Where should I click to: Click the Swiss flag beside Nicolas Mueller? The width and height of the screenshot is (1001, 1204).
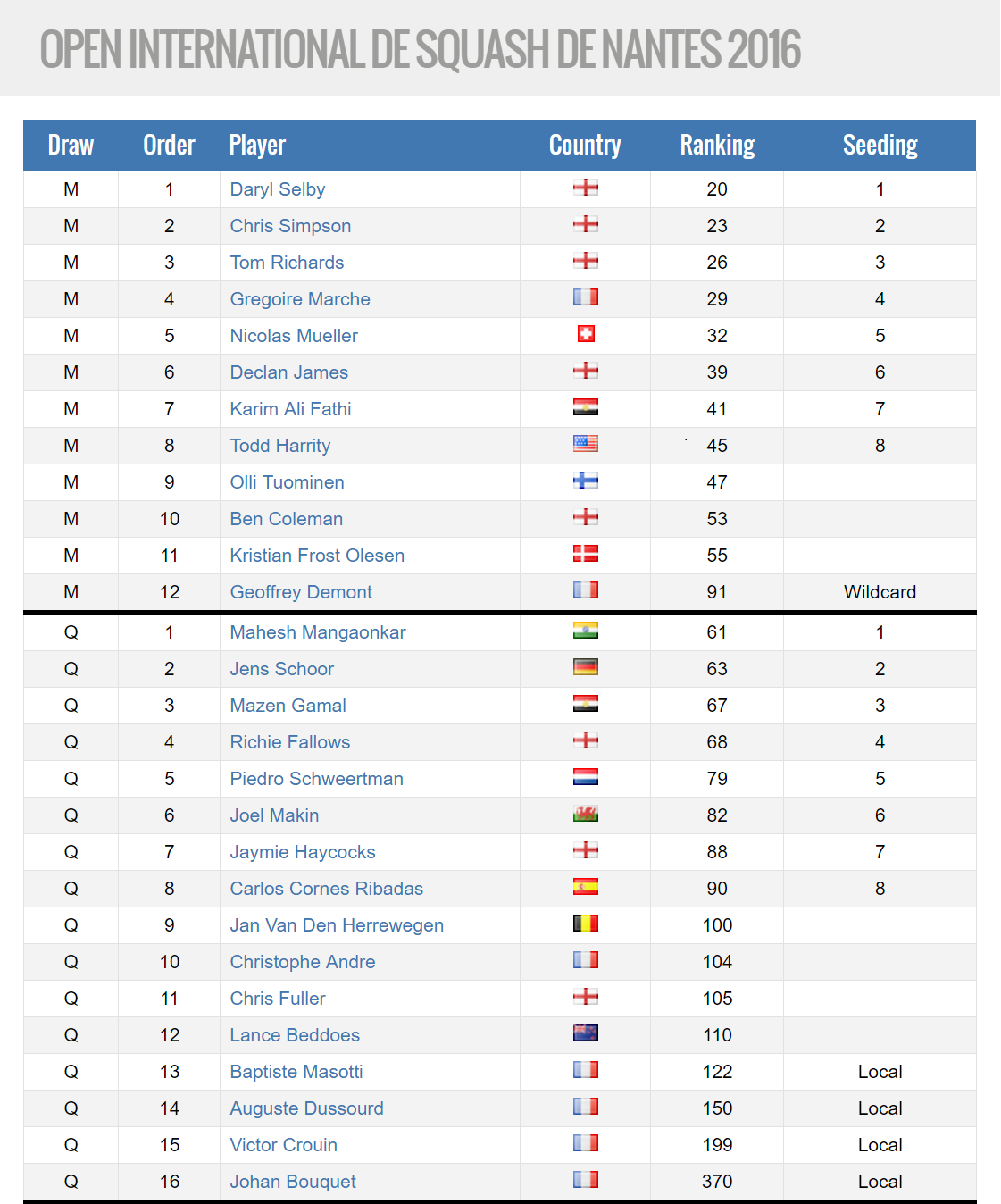click(x=586, y=334)
